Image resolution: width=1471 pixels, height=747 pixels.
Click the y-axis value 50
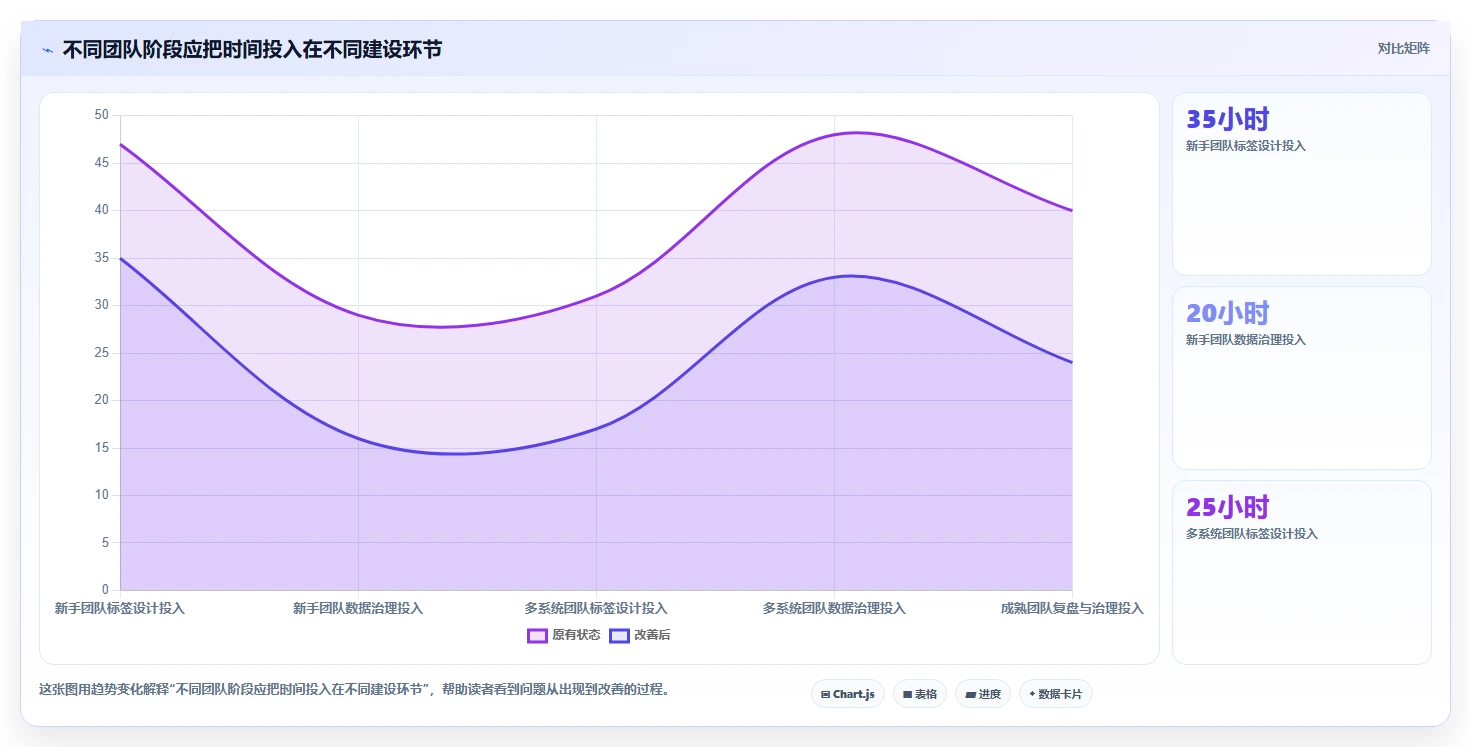tap(101, 115)
